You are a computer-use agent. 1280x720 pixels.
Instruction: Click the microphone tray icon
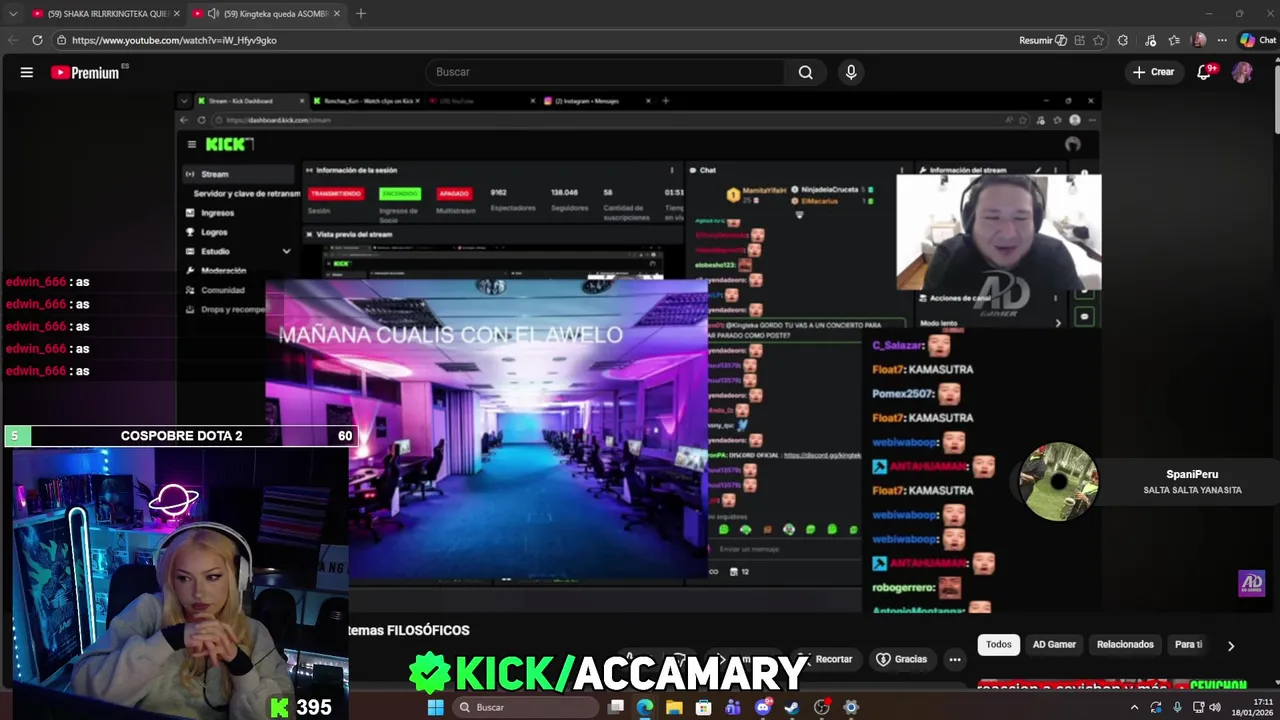click(1177, 707)
